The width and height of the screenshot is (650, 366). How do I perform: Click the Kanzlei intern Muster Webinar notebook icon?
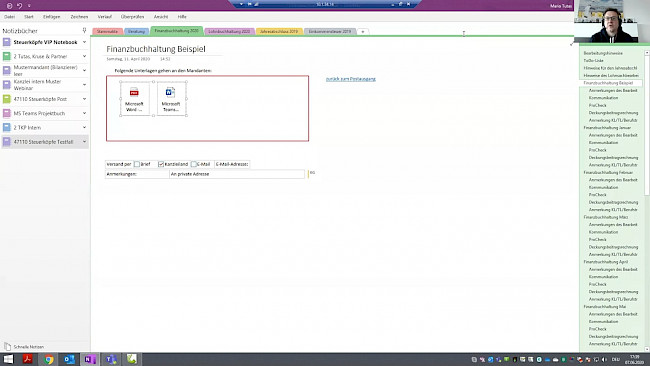tap(7, 85)
